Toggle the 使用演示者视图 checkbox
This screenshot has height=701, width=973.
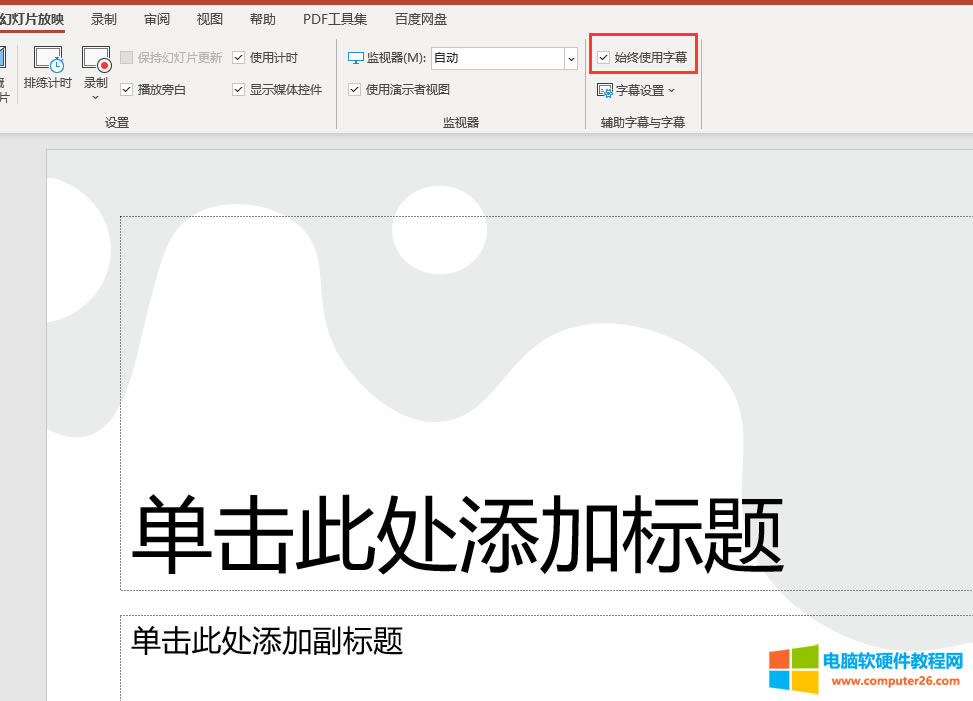(355, 89)
